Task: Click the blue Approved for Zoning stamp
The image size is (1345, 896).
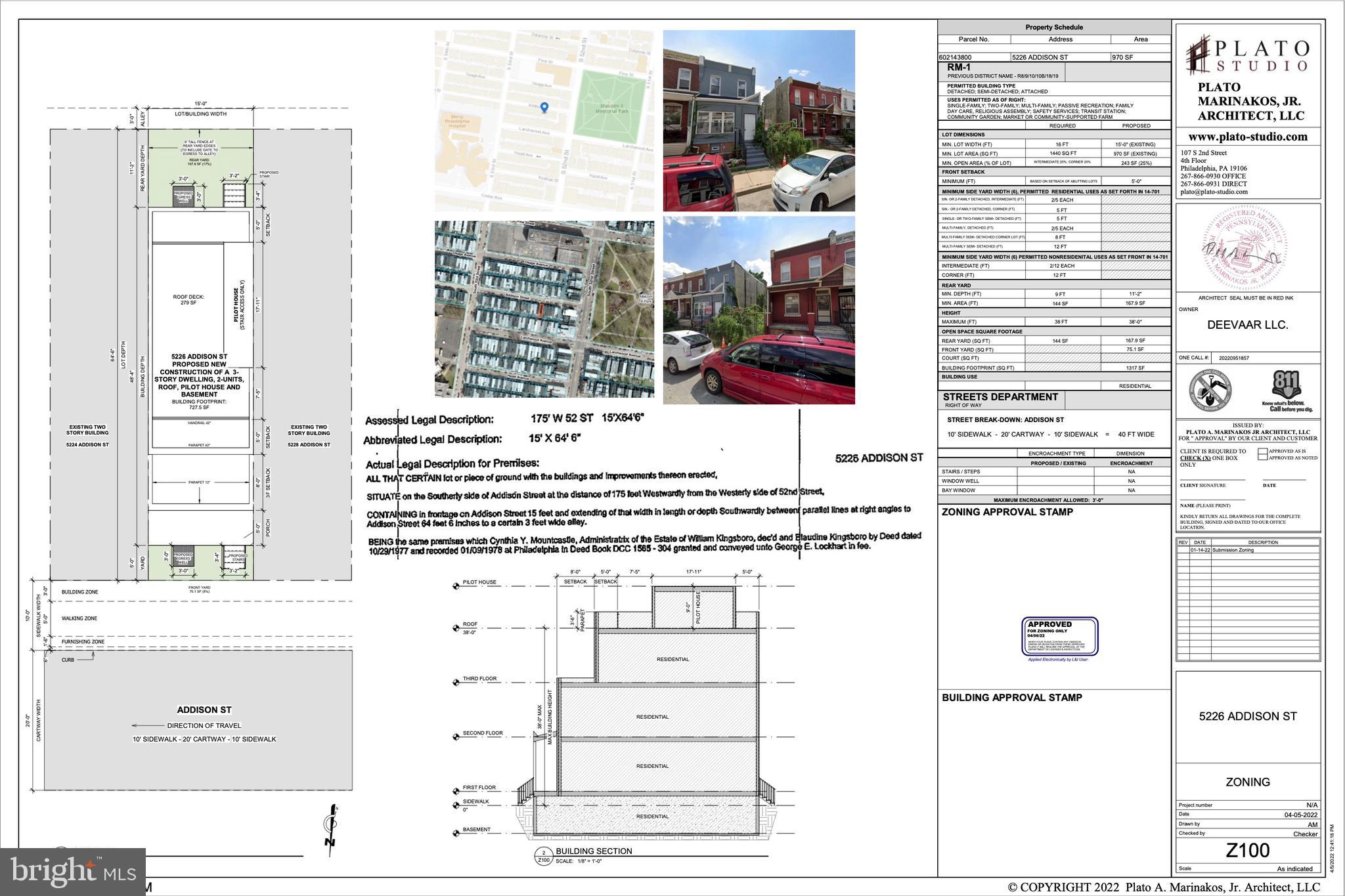Action: click(1059, 636)
